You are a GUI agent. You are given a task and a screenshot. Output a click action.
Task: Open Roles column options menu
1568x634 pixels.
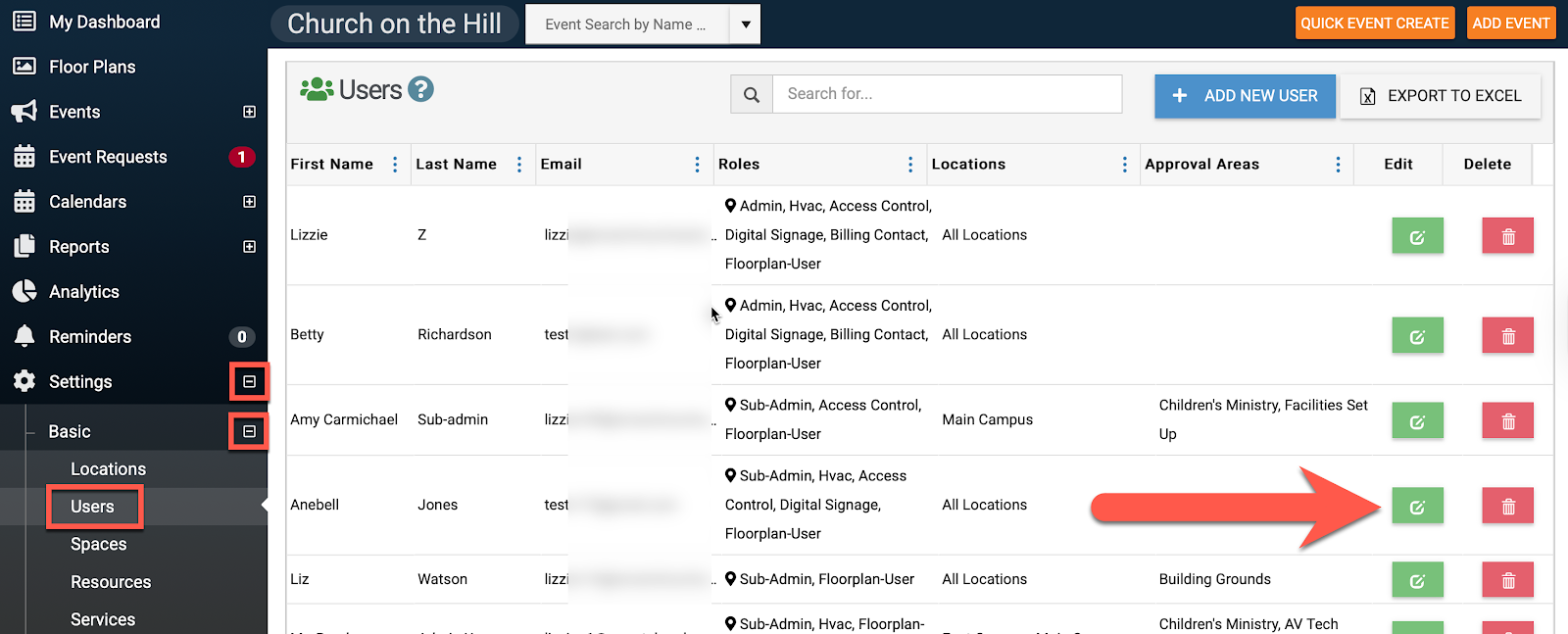(910, 165)
